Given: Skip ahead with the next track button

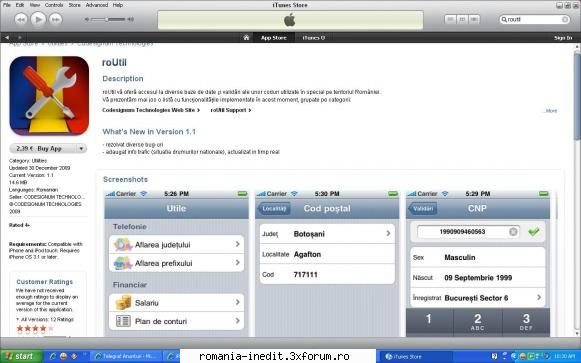Looking at the screenshot, I should point(56,19).
